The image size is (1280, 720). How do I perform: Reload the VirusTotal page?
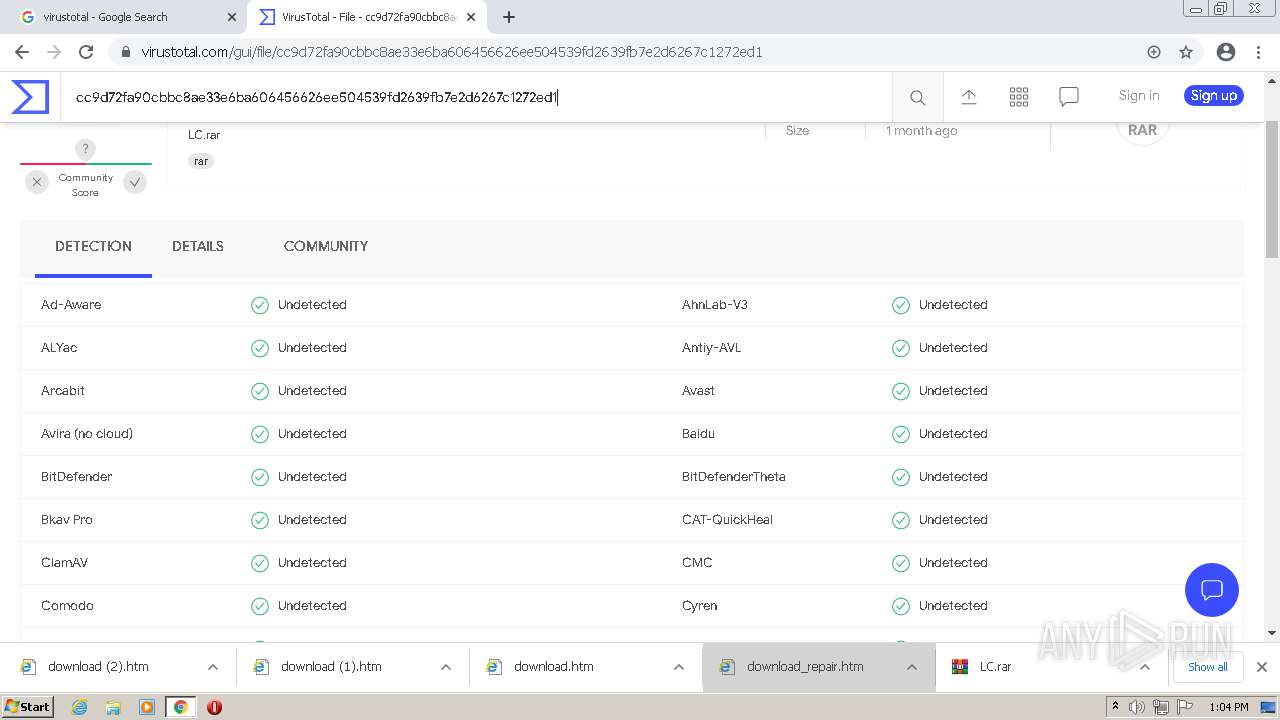[x=86, y=52]
